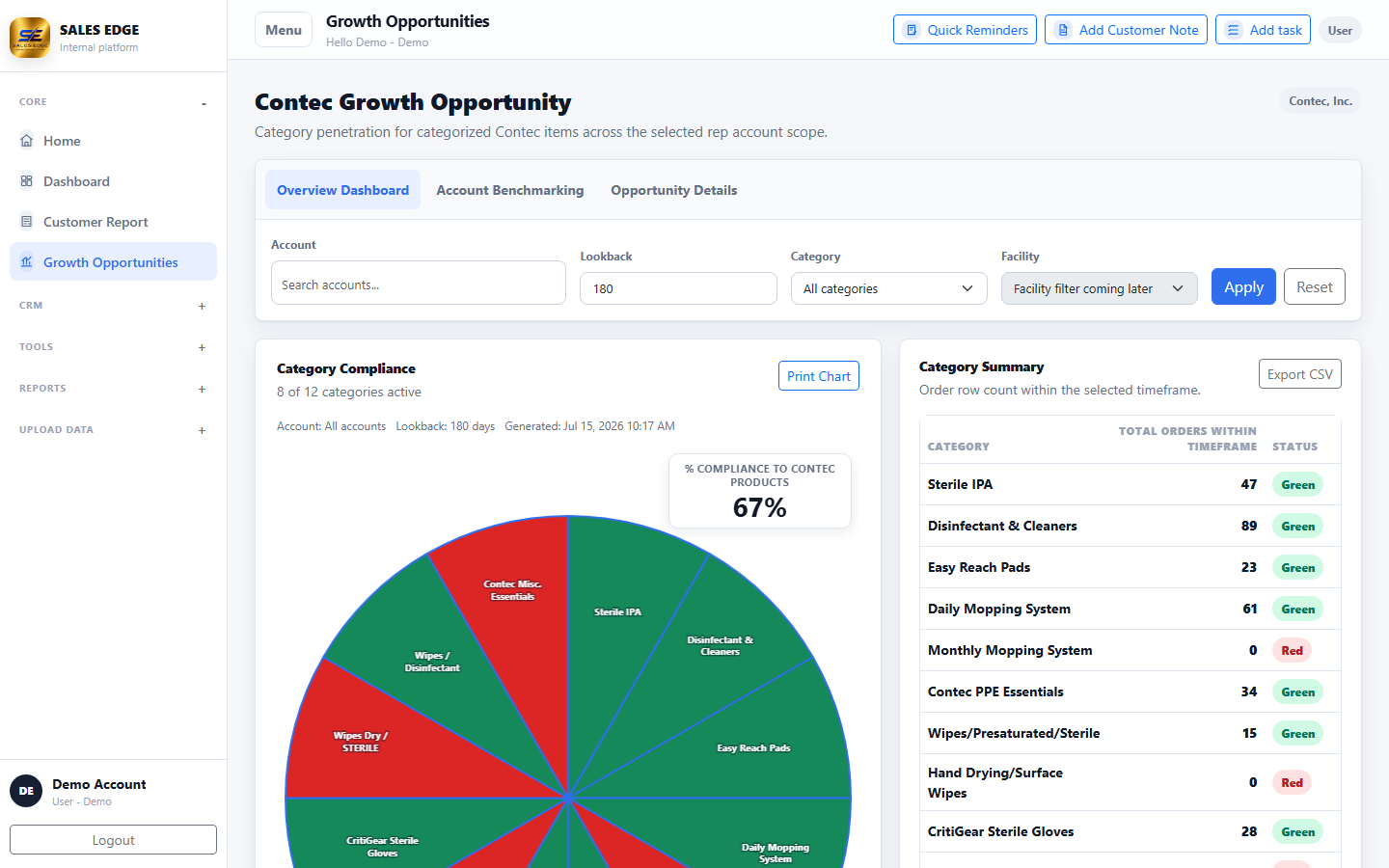Click the Quick Reminders clipboard icon

[912, 30]
